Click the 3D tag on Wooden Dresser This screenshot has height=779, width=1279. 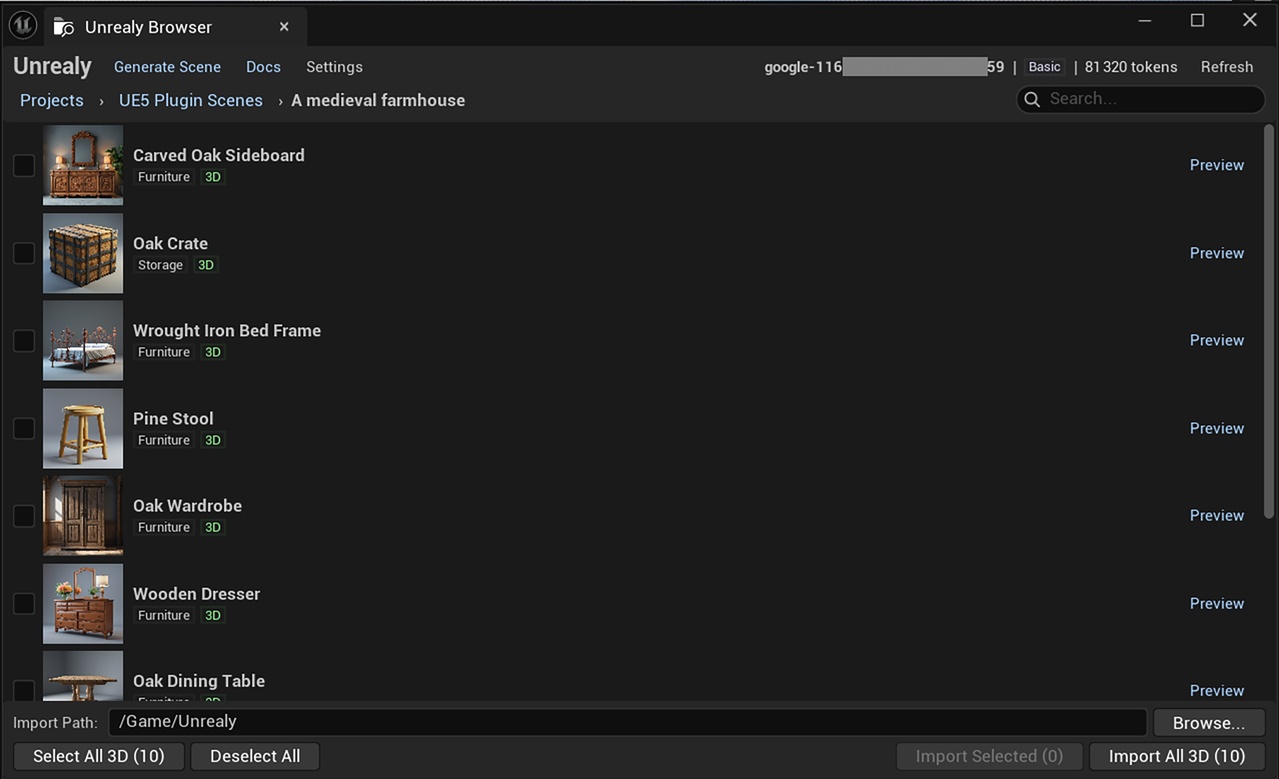click(212, 615)
